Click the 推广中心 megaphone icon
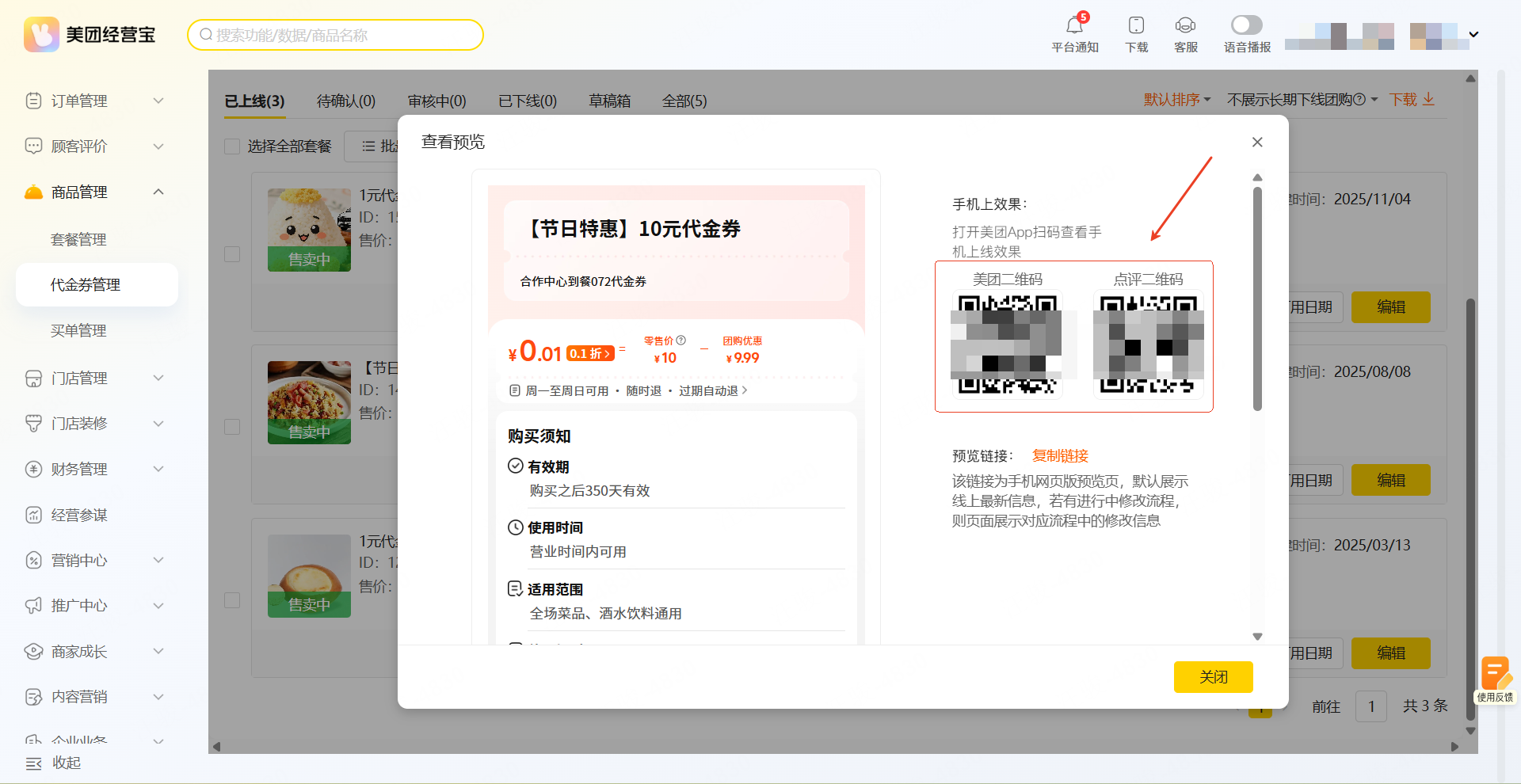This screenshot has height=784, width=1521. [33, 606]
